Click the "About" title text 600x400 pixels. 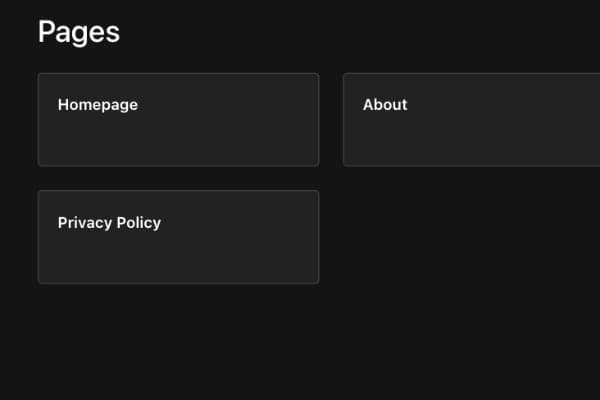pyautogui.click(x=385, y=105)
